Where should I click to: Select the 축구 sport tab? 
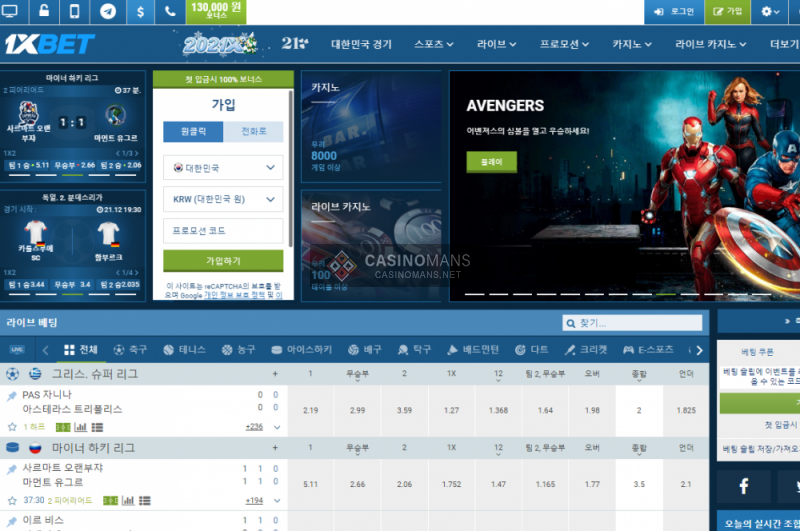tap(131, 350)
